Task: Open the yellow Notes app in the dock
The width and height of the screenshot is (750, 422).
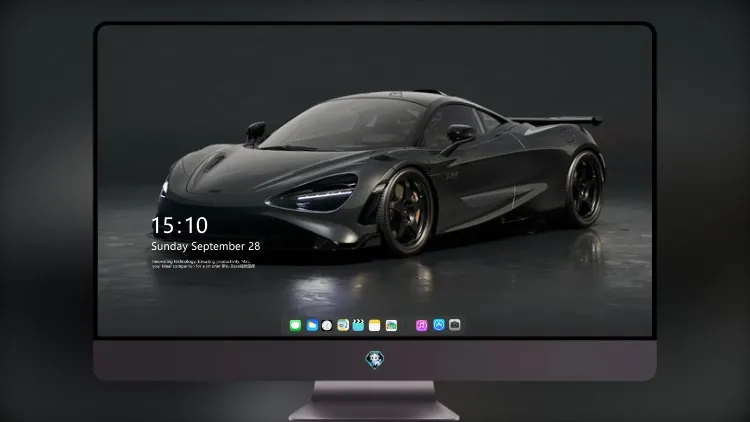Action: click(375, 325)
